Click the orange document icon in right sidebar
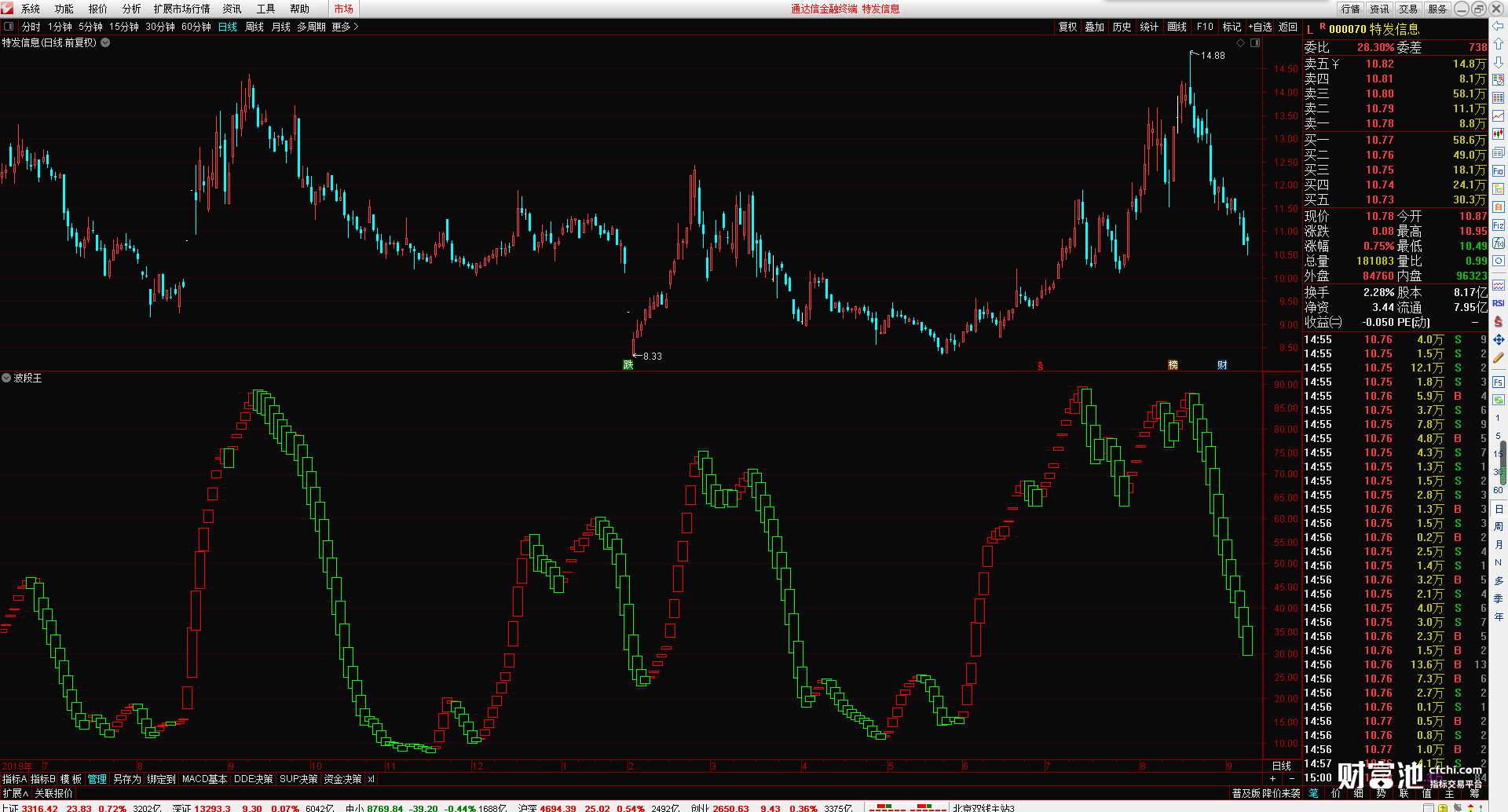 coord(1499,207)
